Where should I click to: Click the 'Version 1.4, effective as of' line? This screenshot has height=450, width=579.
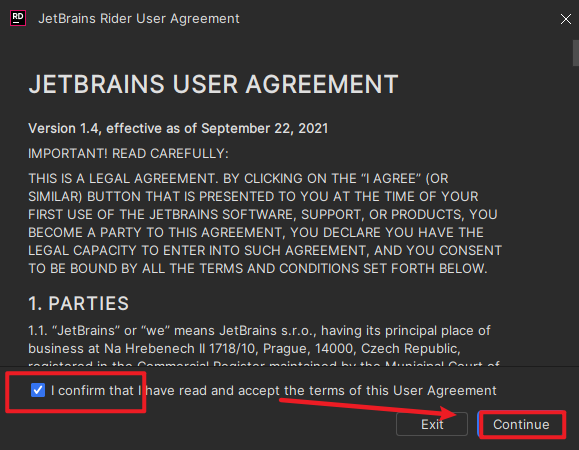point(178,128)
